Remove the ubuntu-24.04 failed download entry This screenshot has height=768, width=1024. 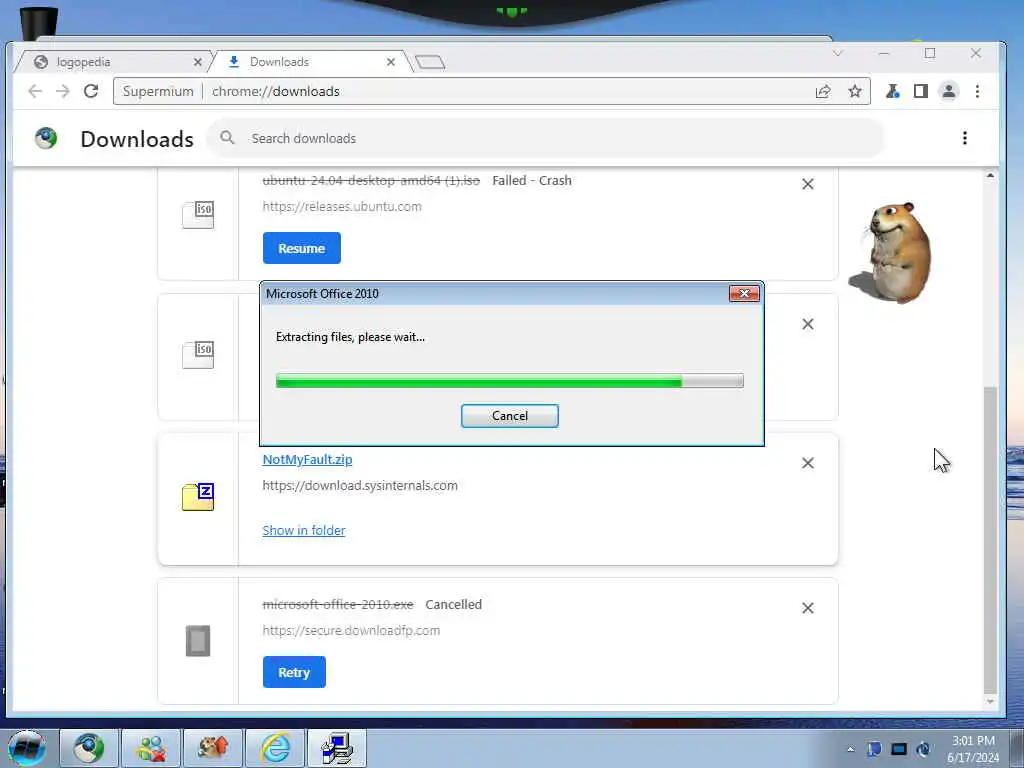(808, 184)
